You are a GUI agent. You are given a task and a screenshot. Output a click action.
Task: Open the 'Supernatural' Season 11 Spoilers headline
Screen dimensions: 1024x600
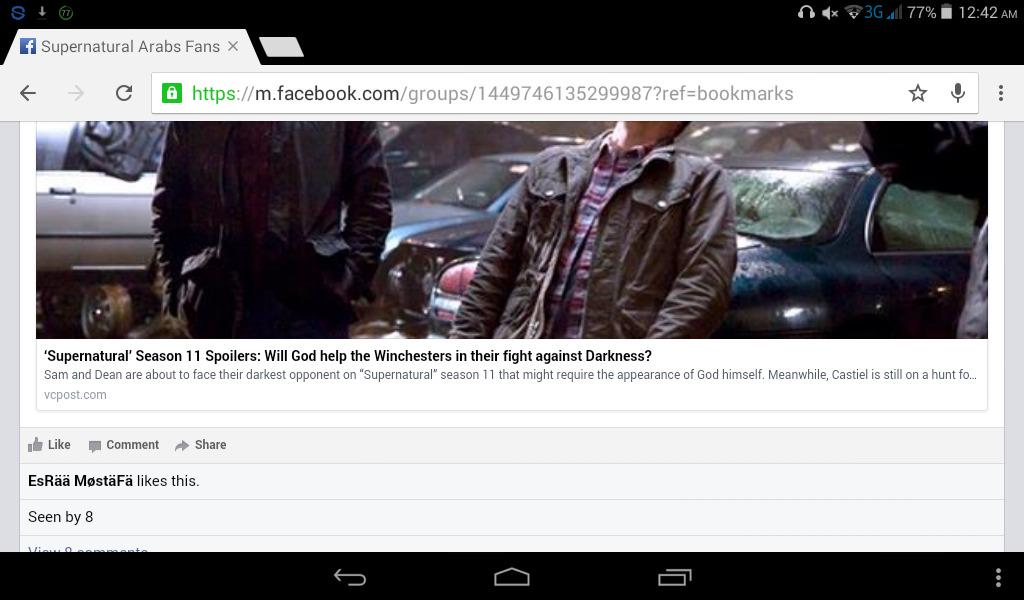(x=347, y=356)
